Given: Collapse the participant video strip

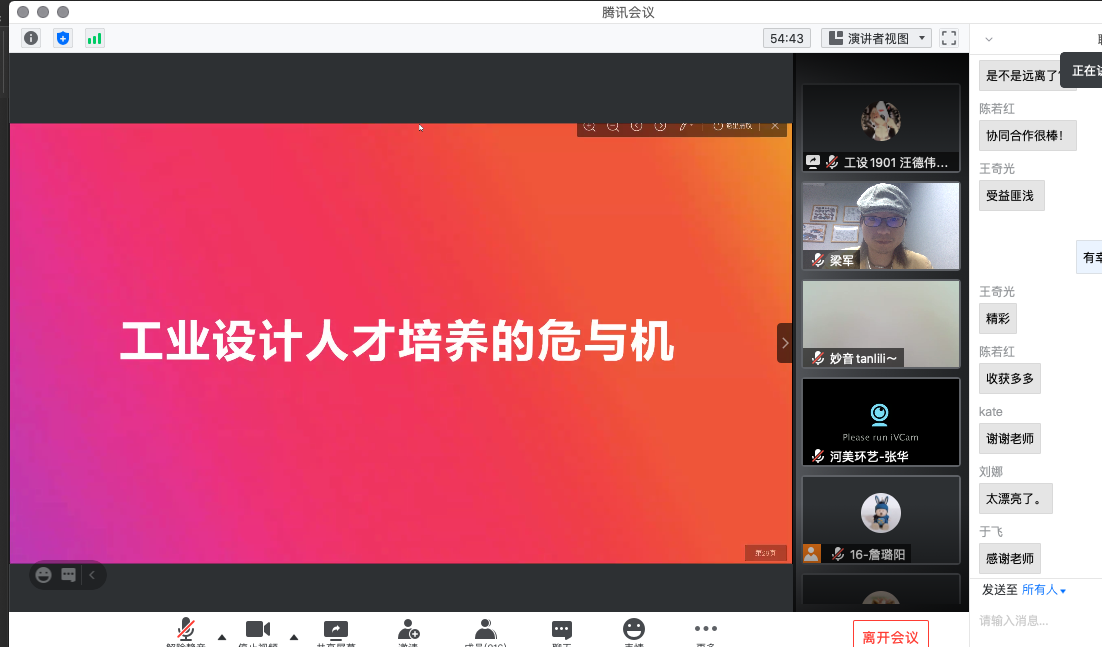Looking at the screenshot, I should (785, 343).
